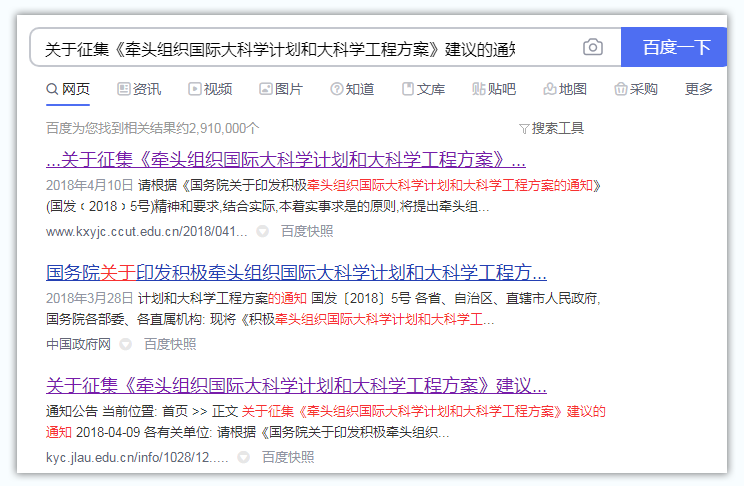Expand dropdown arrow next to kyc.jlau.edu.cn URL
Screen dimensions: 744x486
[243, 458]
